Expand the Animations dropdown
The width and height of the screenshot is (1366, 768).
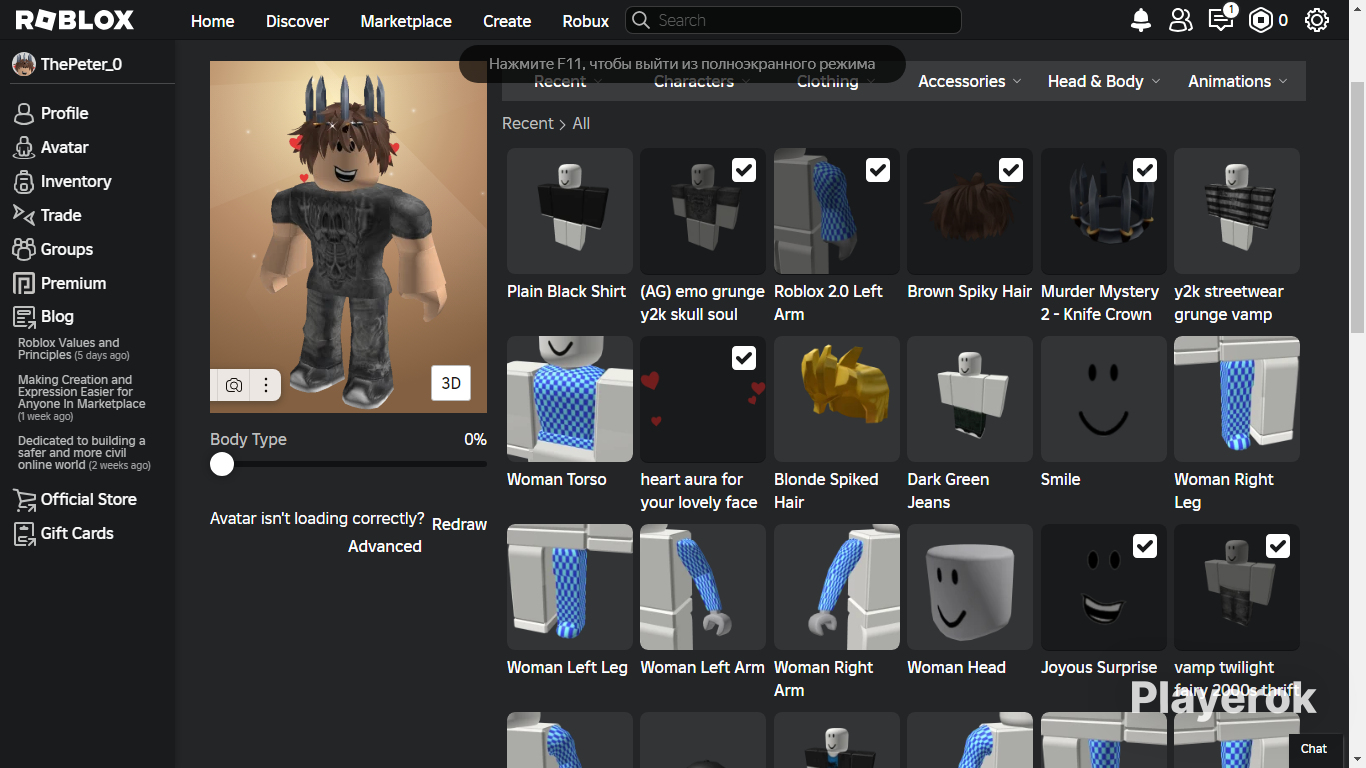point(1238,81)
